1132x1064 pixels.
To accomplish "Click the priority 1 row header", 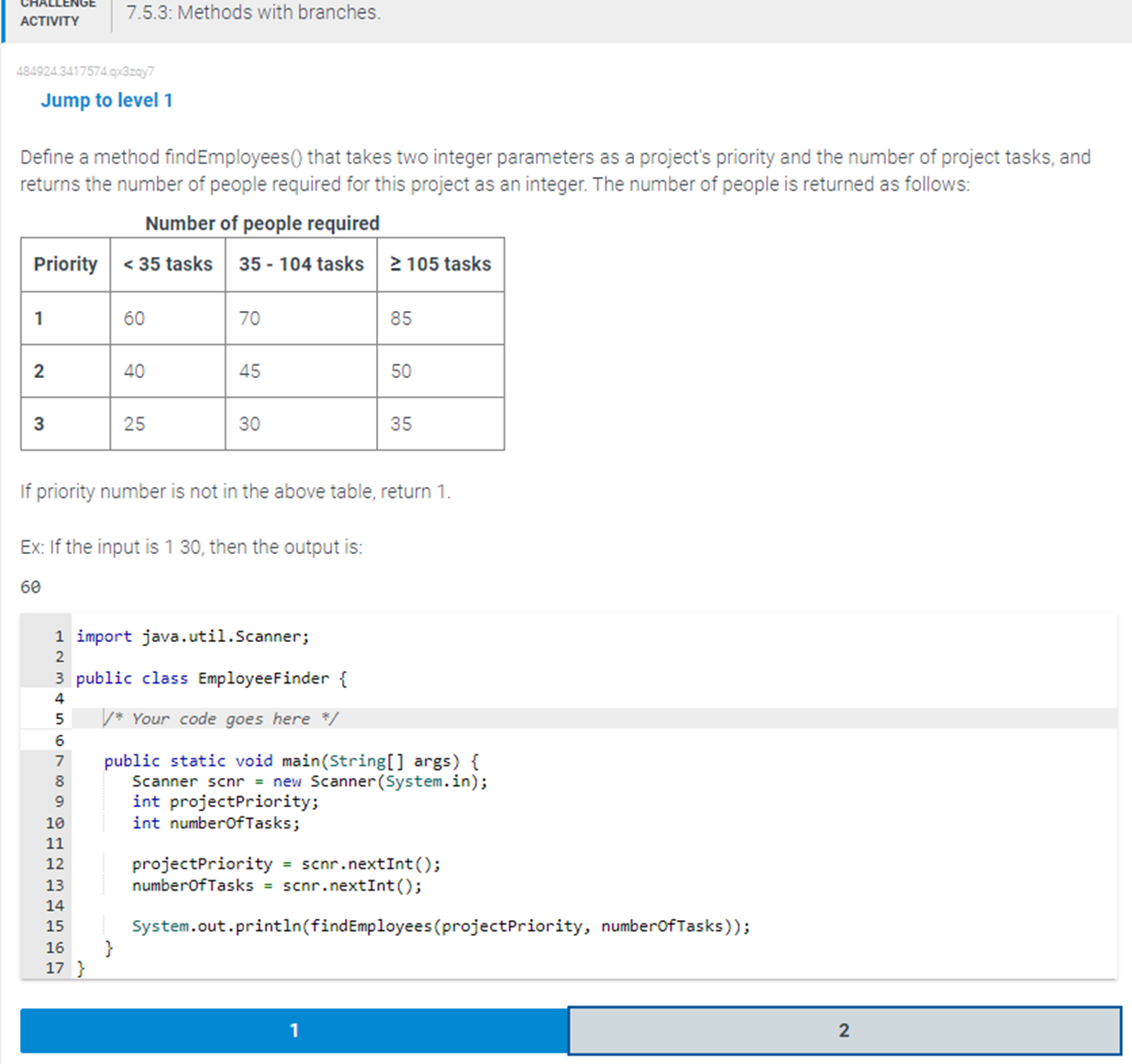I will click(65, 318).
